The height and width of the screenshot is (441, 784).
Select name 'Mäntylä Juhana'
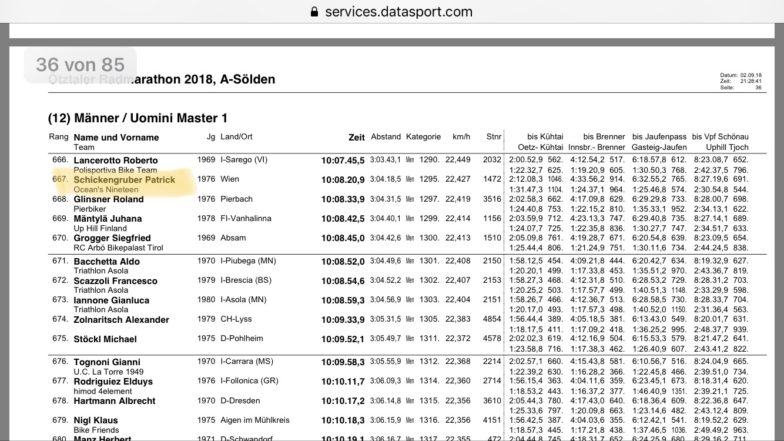click(x=108, y=219)
